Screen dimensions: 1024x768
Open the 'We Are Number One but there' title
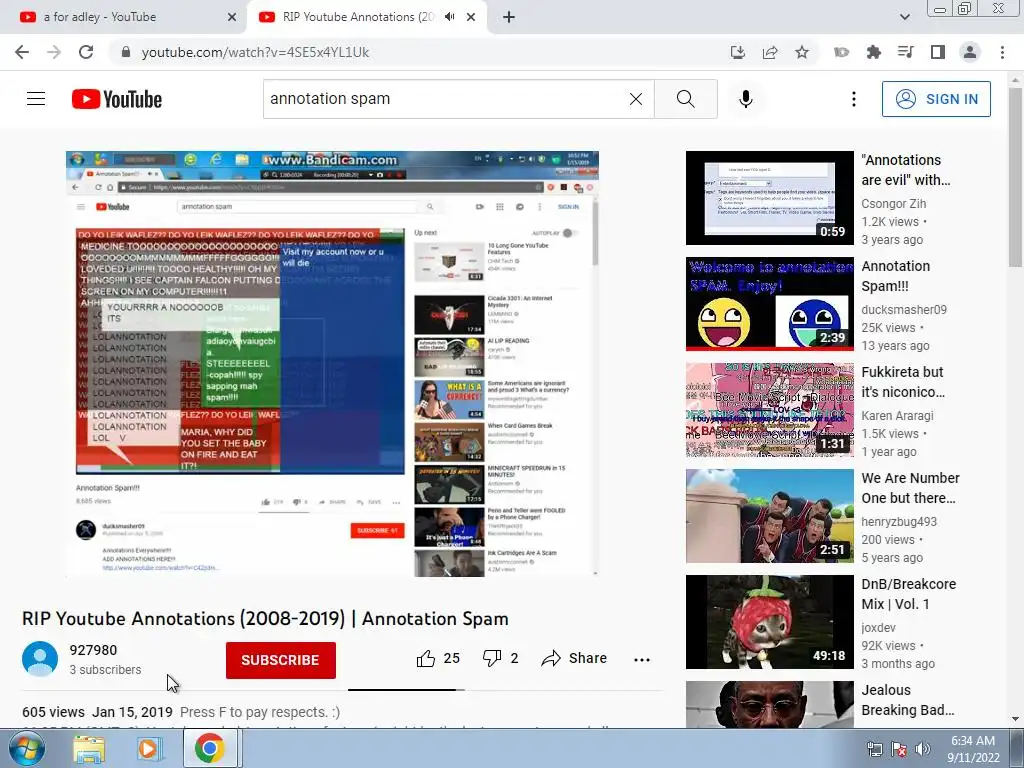pos(910,488)
